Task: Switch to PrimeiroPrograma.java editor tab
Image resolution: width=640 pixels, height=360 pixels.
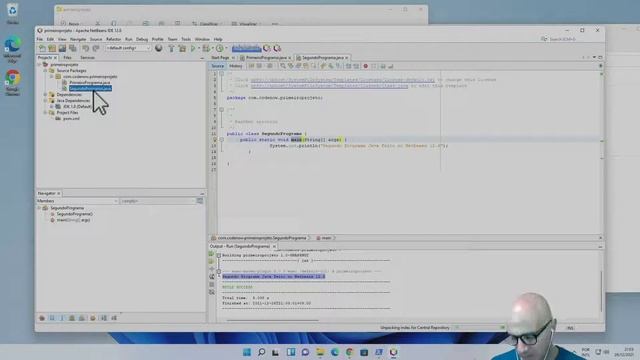Action: 266,58
